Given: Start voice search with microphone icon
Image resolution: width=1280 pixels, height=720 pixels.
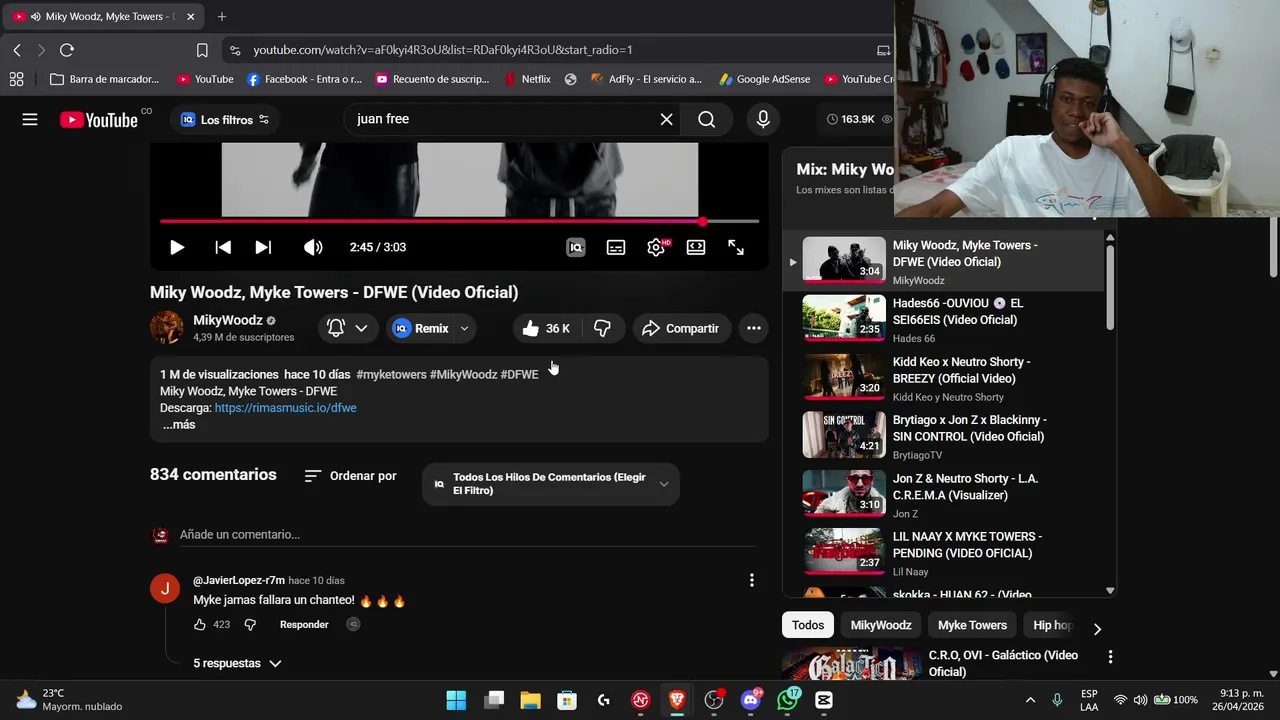Looking at the screenshot, I should point(763,119).
